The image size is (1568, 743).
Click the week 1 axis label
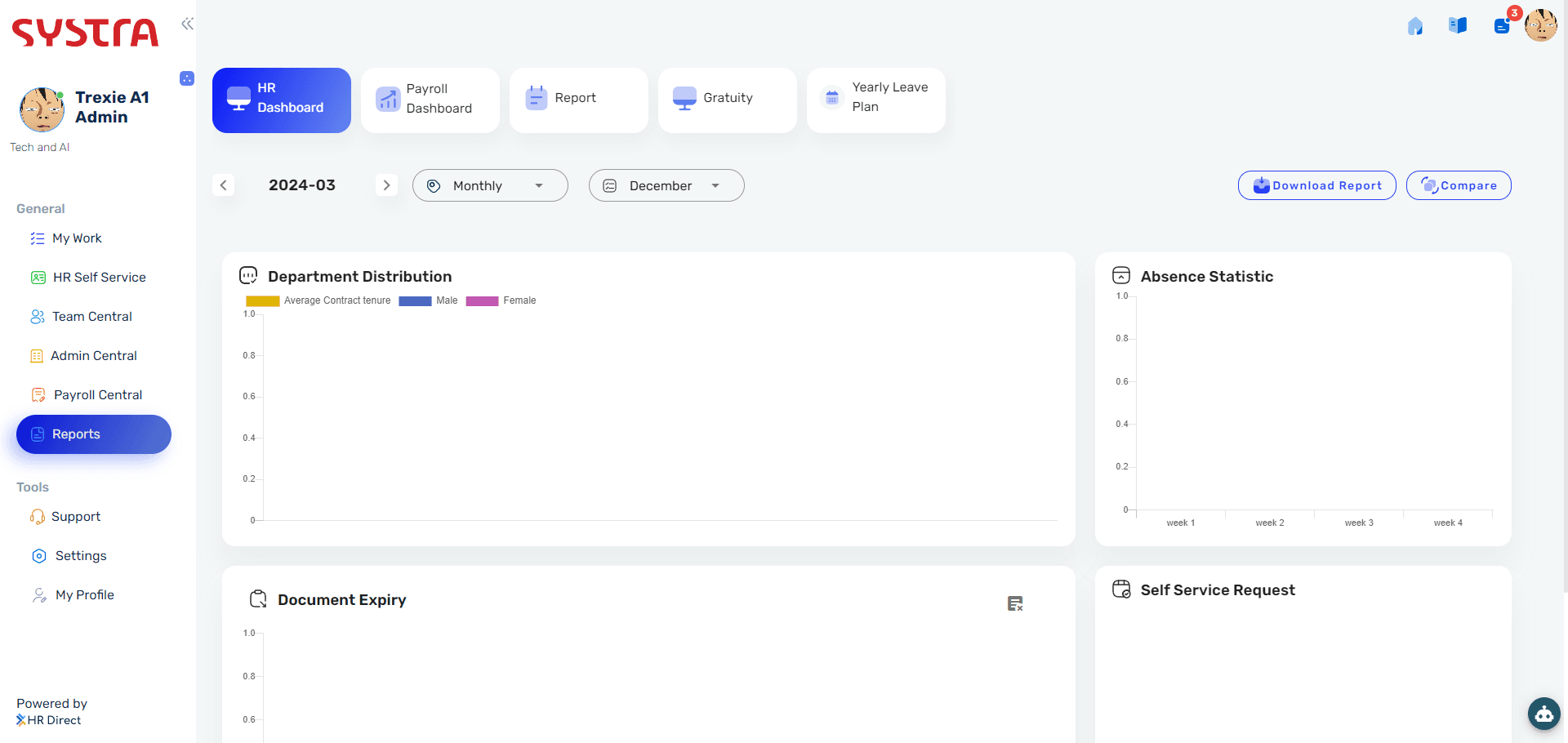point(1181,523)
